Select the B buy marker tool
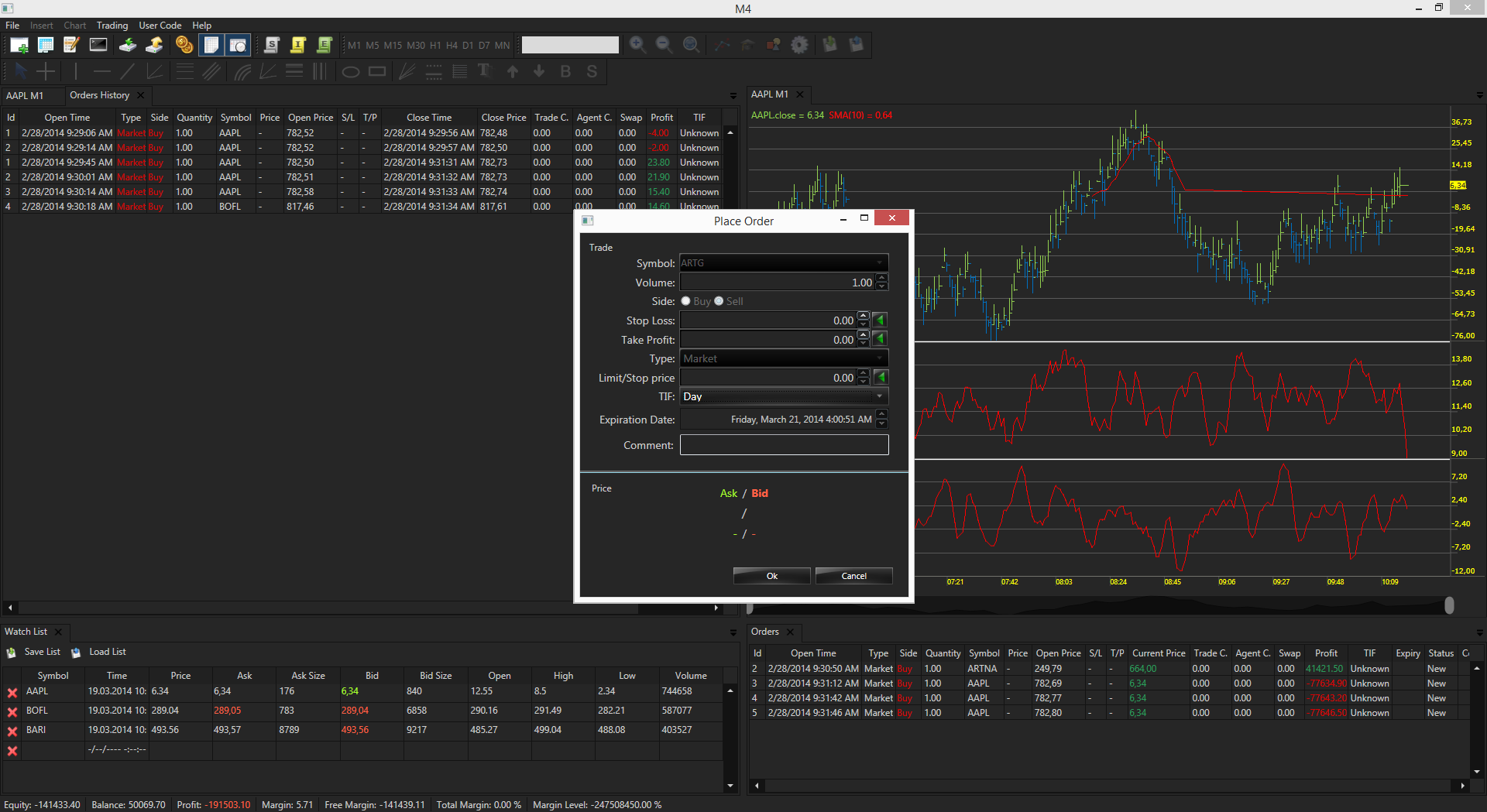The image size is (1487, 812). click(565, 72)
